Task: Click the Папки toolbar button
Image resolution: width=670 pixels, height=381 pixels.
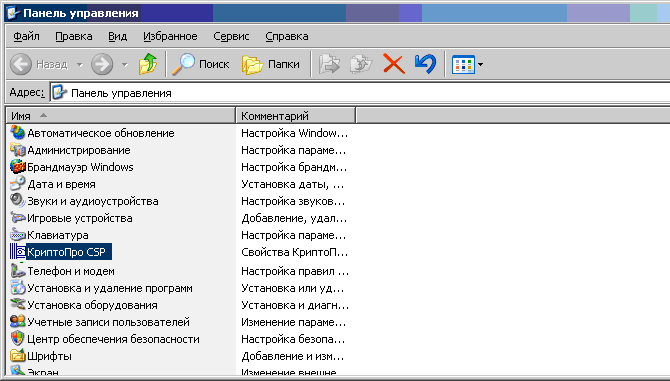Action: pos(270,64)
